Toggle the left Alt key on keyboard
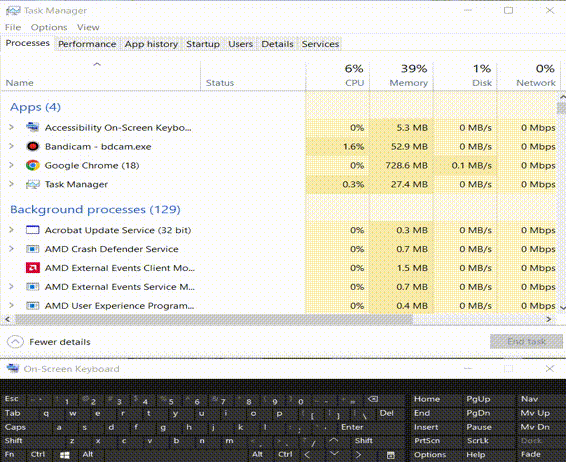 point(88,454)
